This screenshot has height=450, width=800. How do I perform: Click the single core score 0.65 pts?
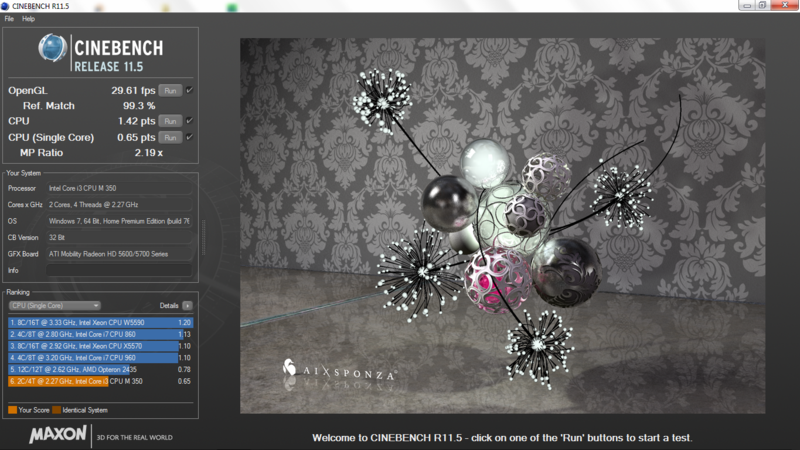(x=136, y=137)
